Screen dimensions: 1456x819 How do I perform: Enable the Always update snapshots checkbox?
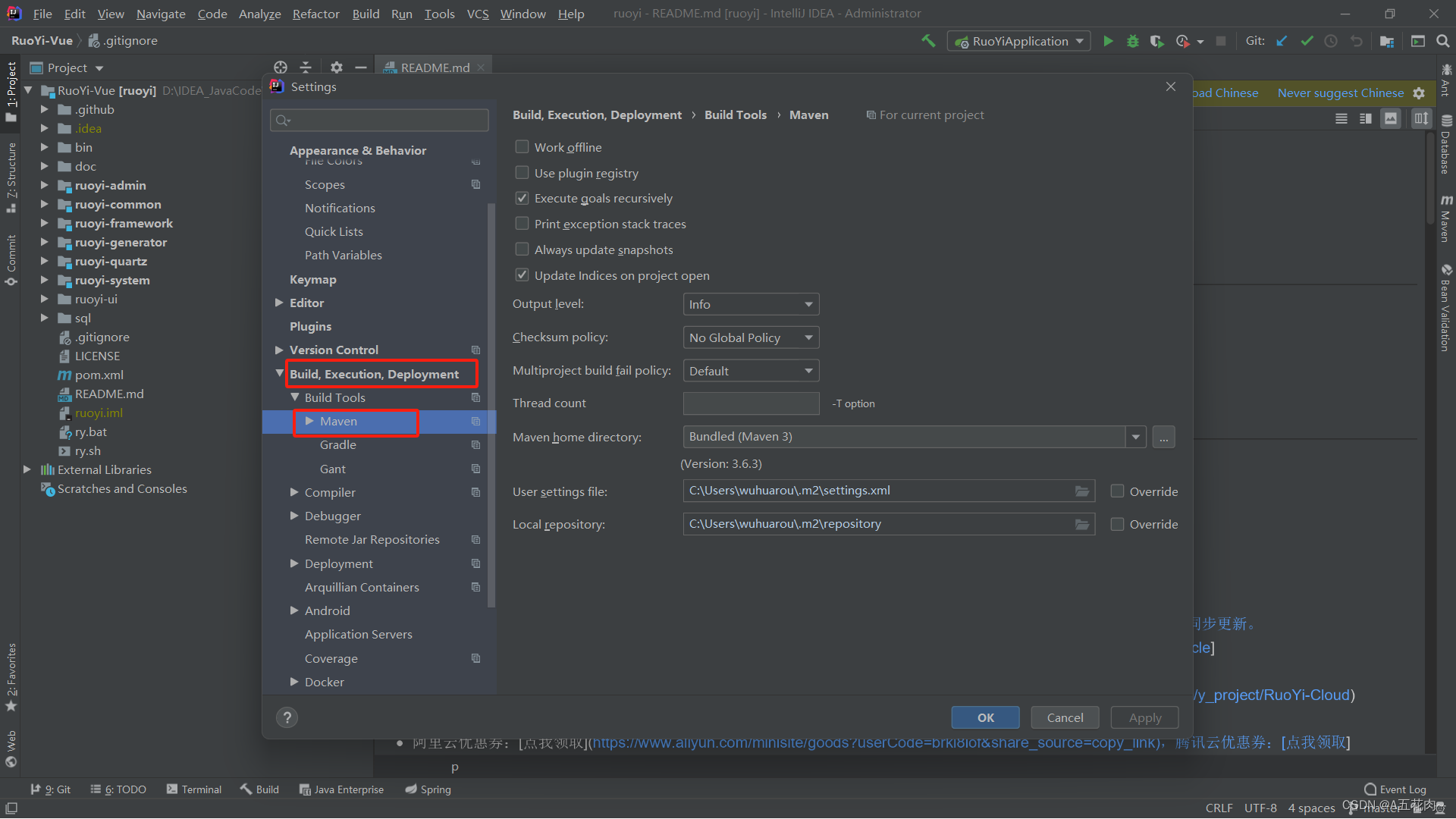tap(521, 249)
